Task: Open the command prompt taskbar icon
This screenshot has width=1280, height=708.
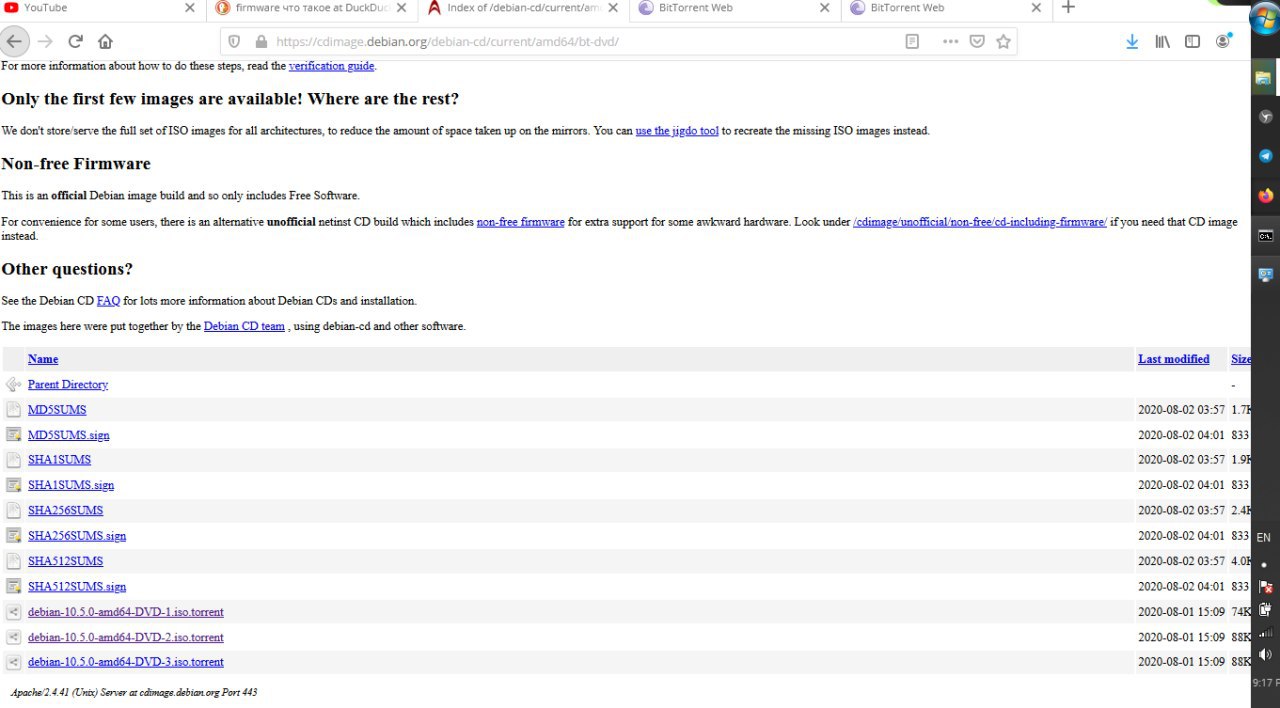Action: [1265, 236]
